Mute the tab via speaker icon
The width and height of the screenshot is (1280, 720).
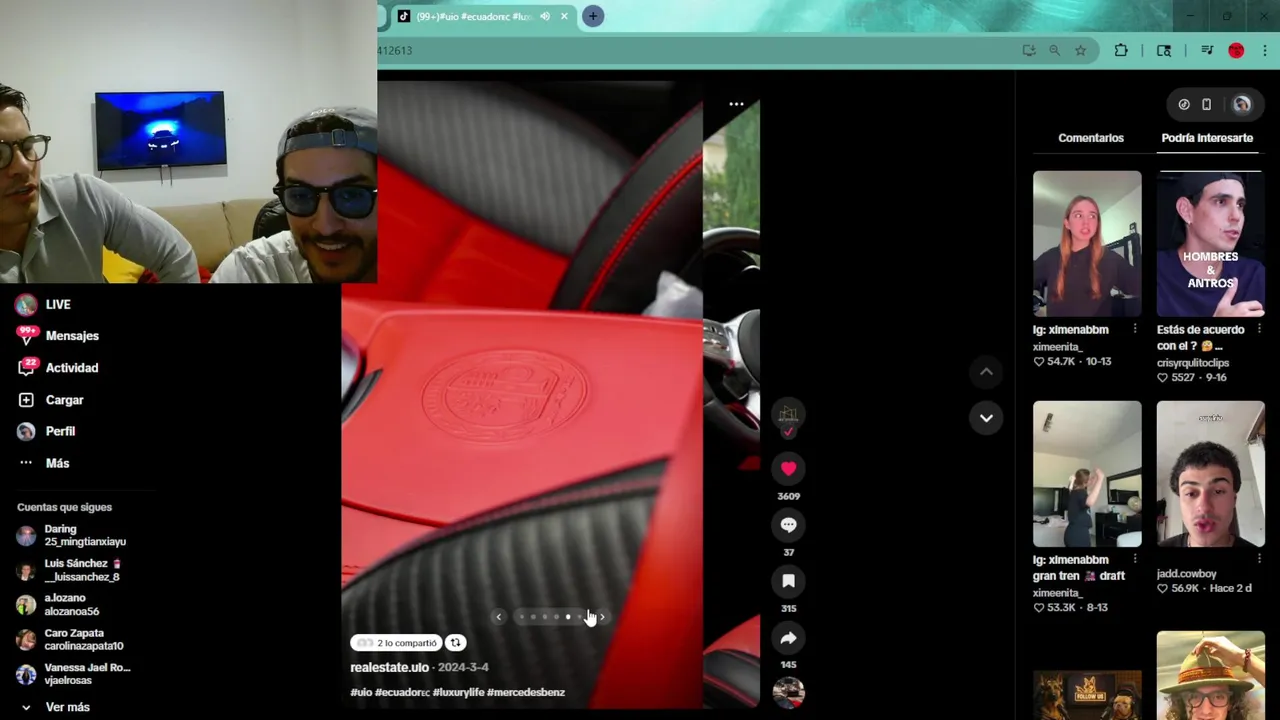click(545, 16)
